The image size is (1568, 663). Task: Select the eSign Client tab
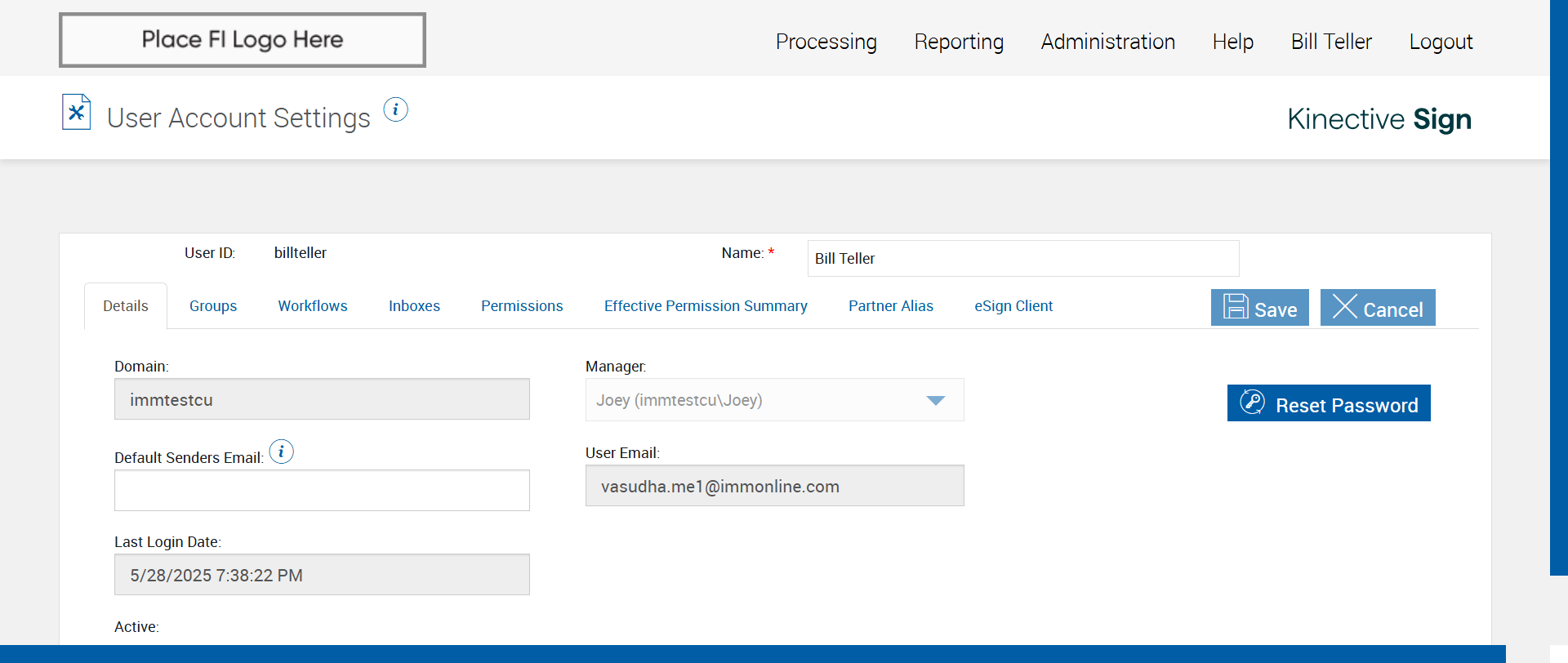pos(1013,306)
